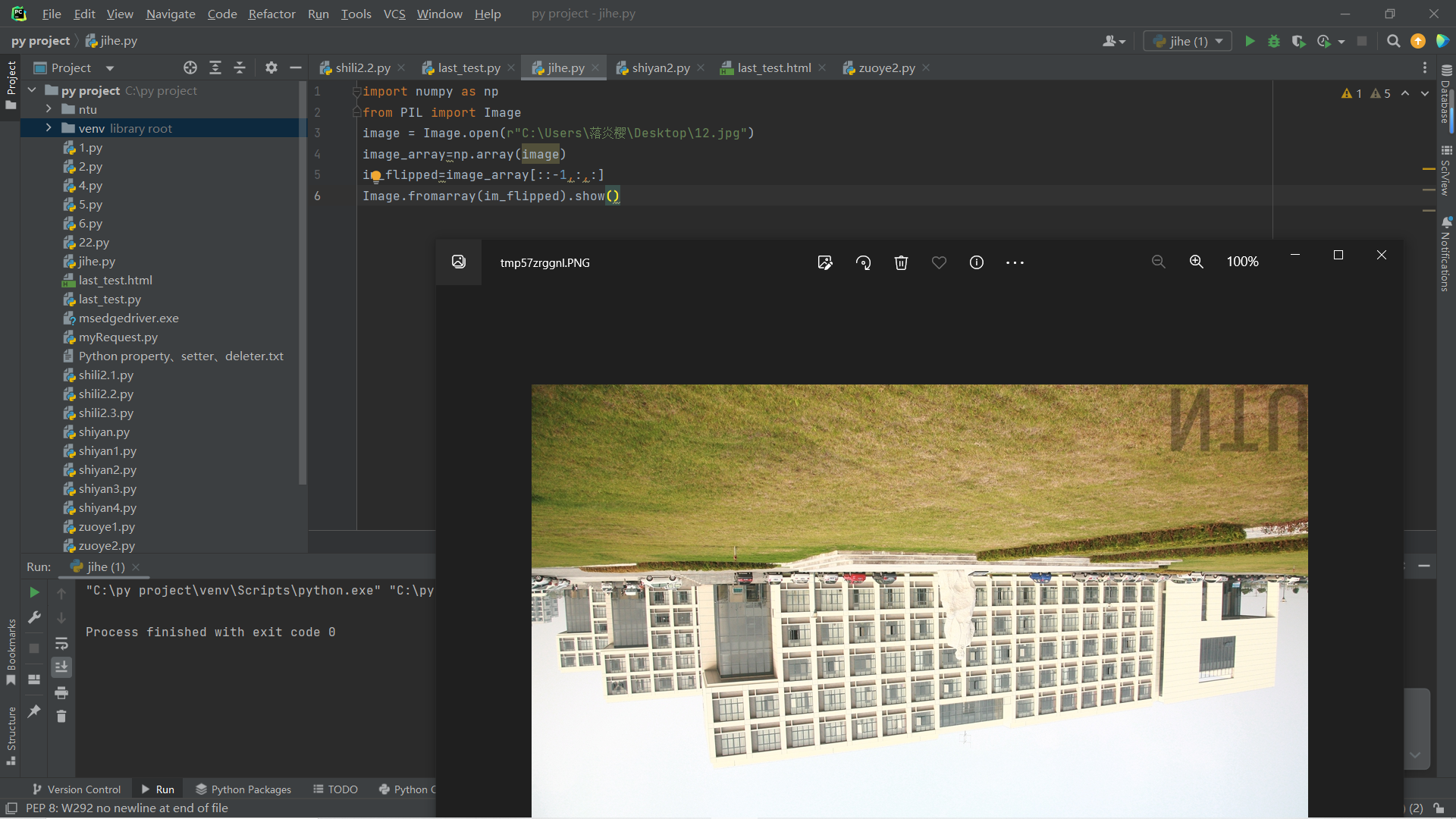The width and height of the screenshot is (1456, 819).
Task: Click the locate current file target icon
Action: [190, 68]
